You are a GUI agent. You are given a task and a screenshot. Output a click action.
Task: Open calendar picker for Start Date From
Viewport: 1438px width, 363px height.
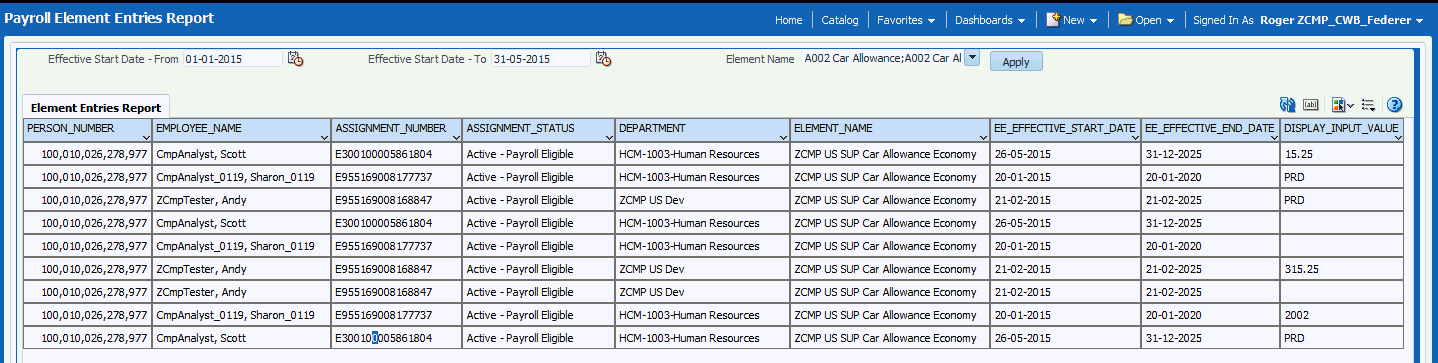[295, 59]
